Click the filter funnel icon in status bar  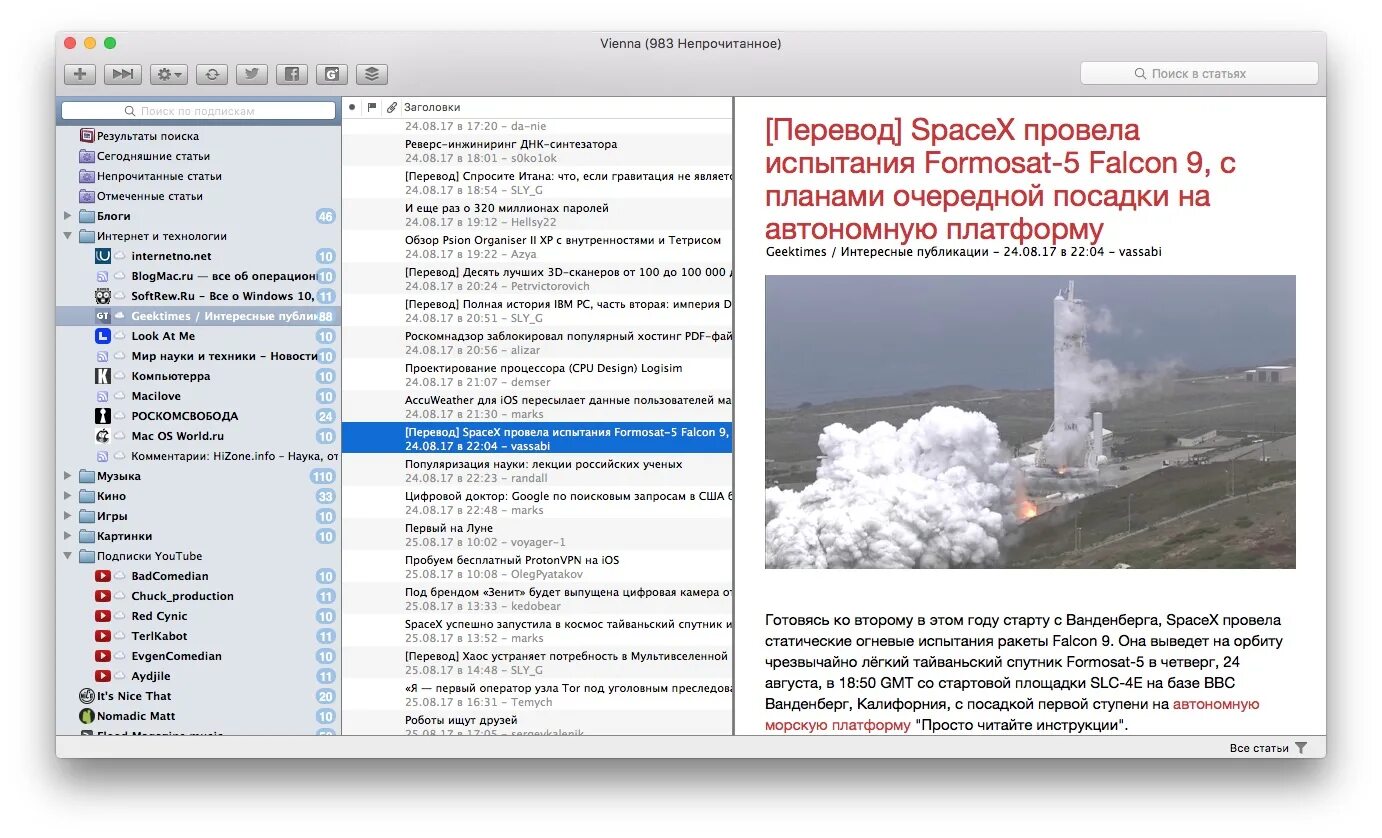[1301, 748]
